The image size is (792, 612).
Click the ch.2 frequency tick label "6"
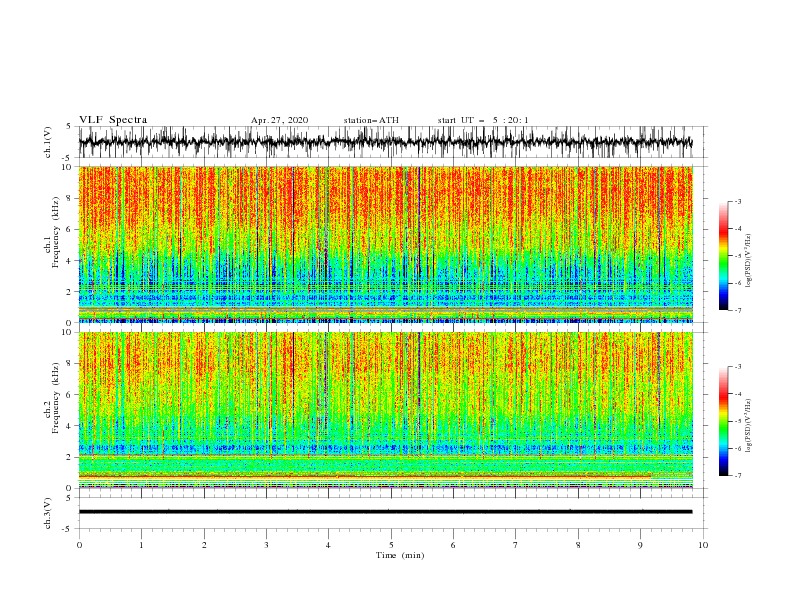point(70,395)
